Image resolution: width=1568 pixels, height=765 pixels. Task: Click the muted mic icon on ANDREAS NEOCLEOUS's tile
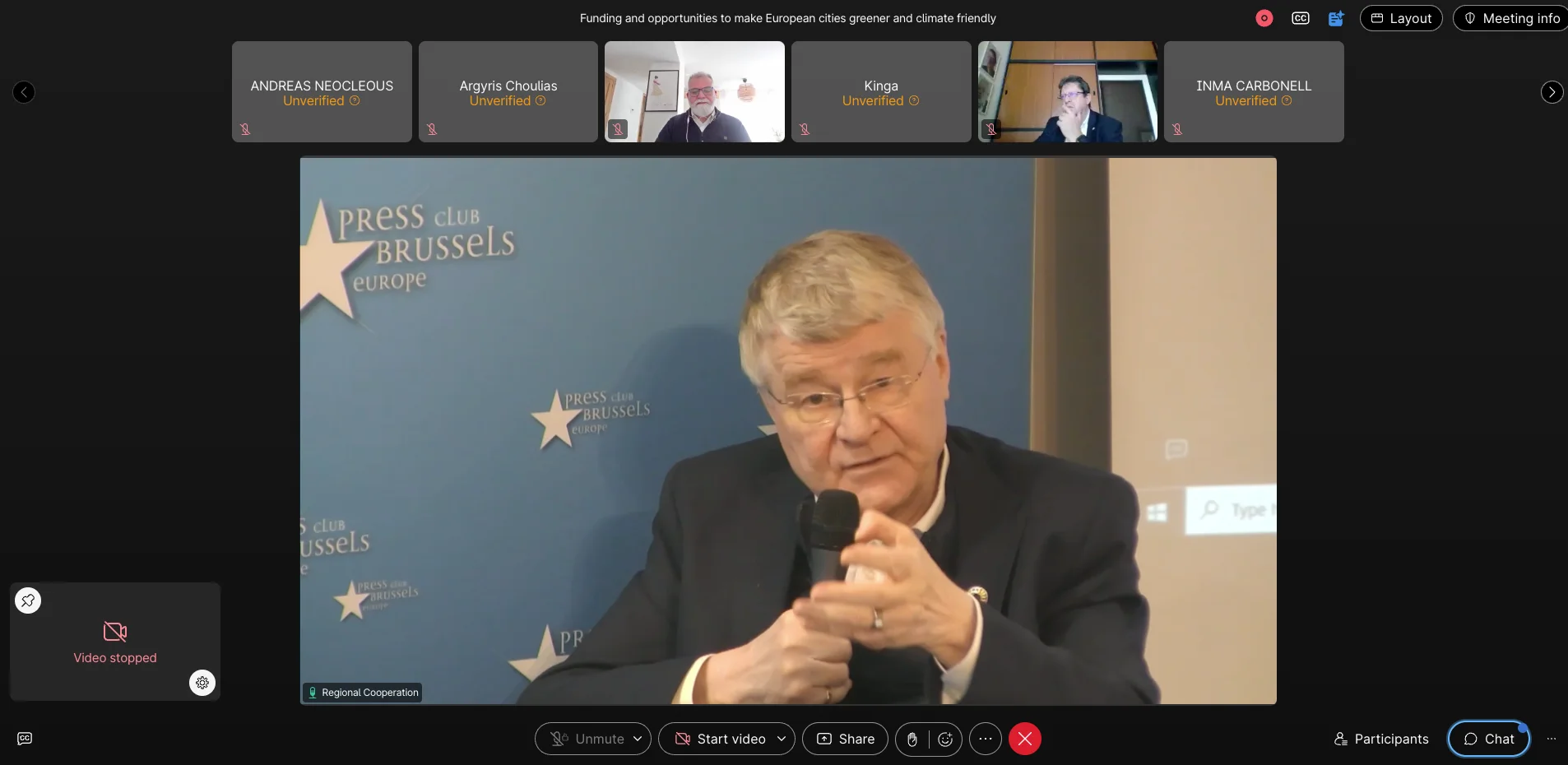click(245, 129)
